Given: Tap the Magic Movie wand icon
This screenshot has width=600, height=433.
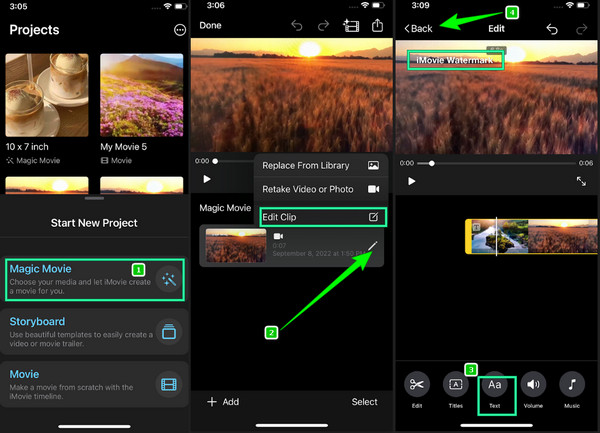Looking at the screenshot, I should click(169, 280).
